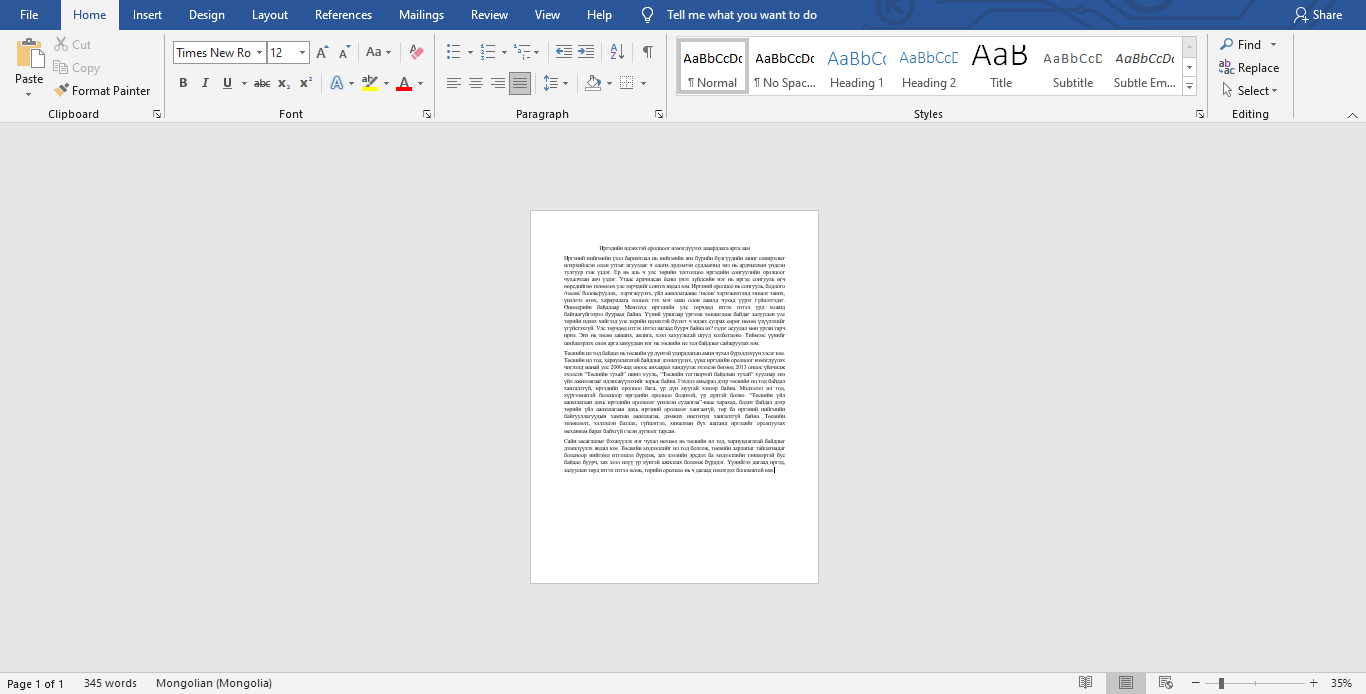The image size is (1366, 694).
Task: Increase font size with grow icon
Action: pos(322,52)
